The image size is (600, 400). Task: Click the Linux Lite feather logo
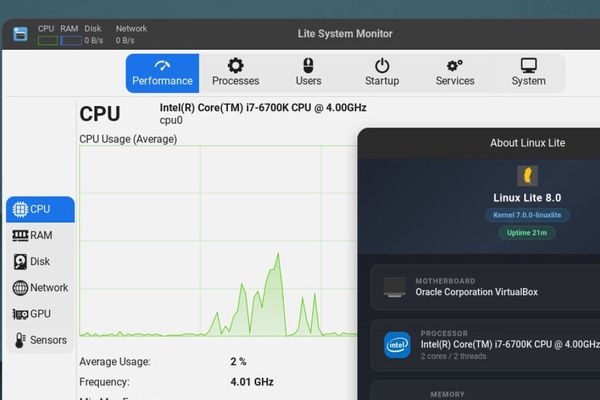click(527, 176)
